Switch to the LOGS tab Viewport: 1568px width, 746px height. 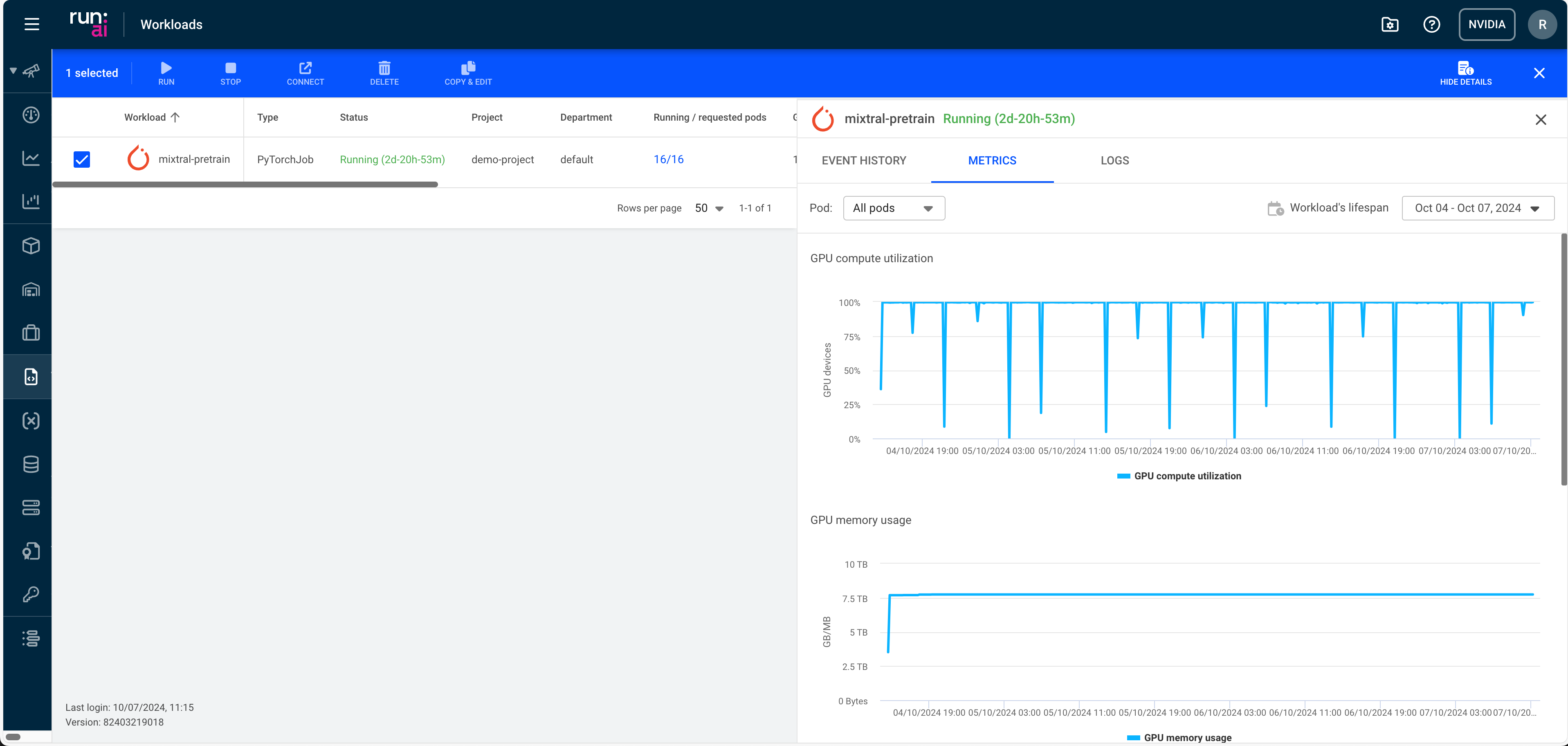click(1114, 161)
